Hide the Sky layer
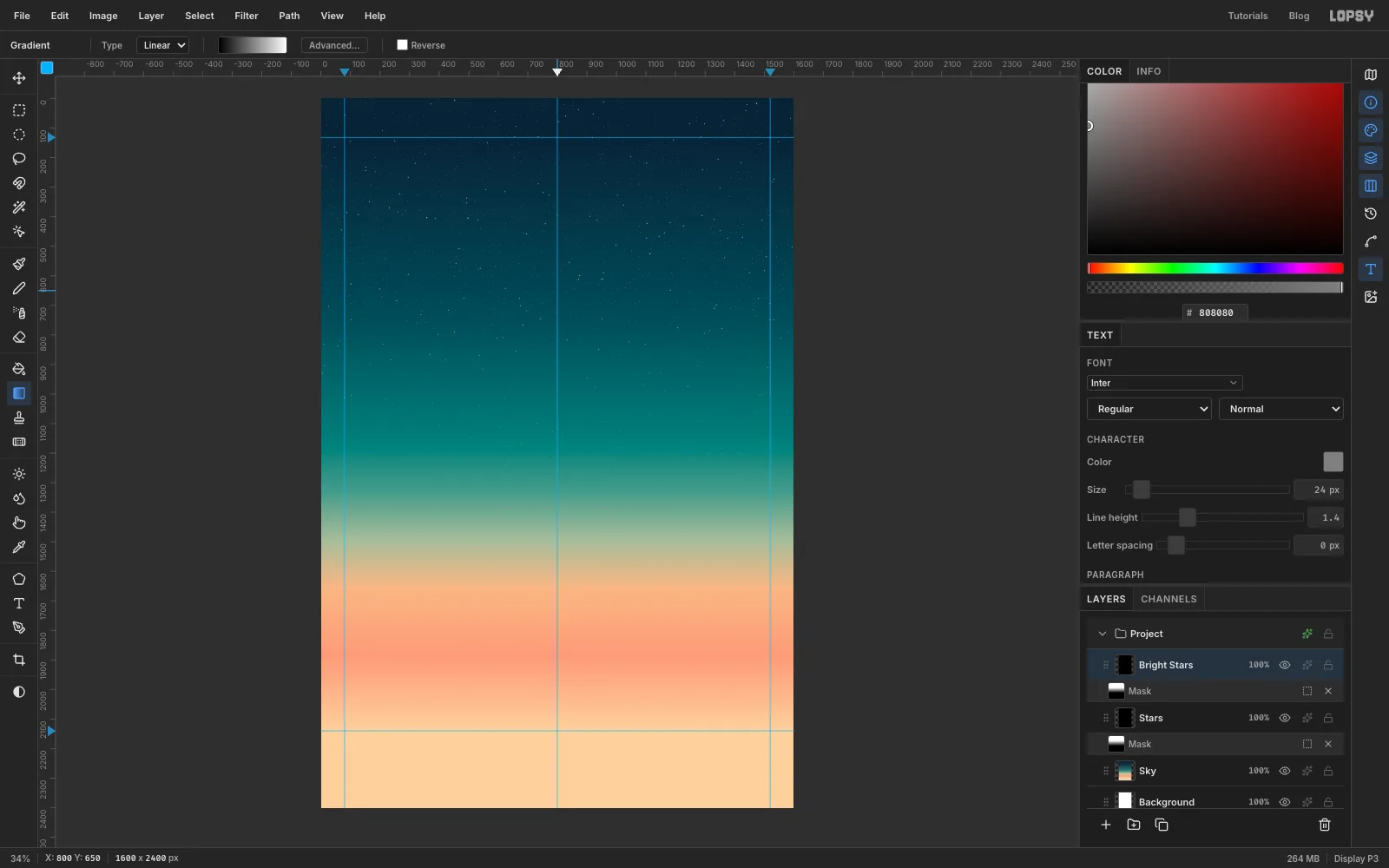 click(x=1285, y=771)
